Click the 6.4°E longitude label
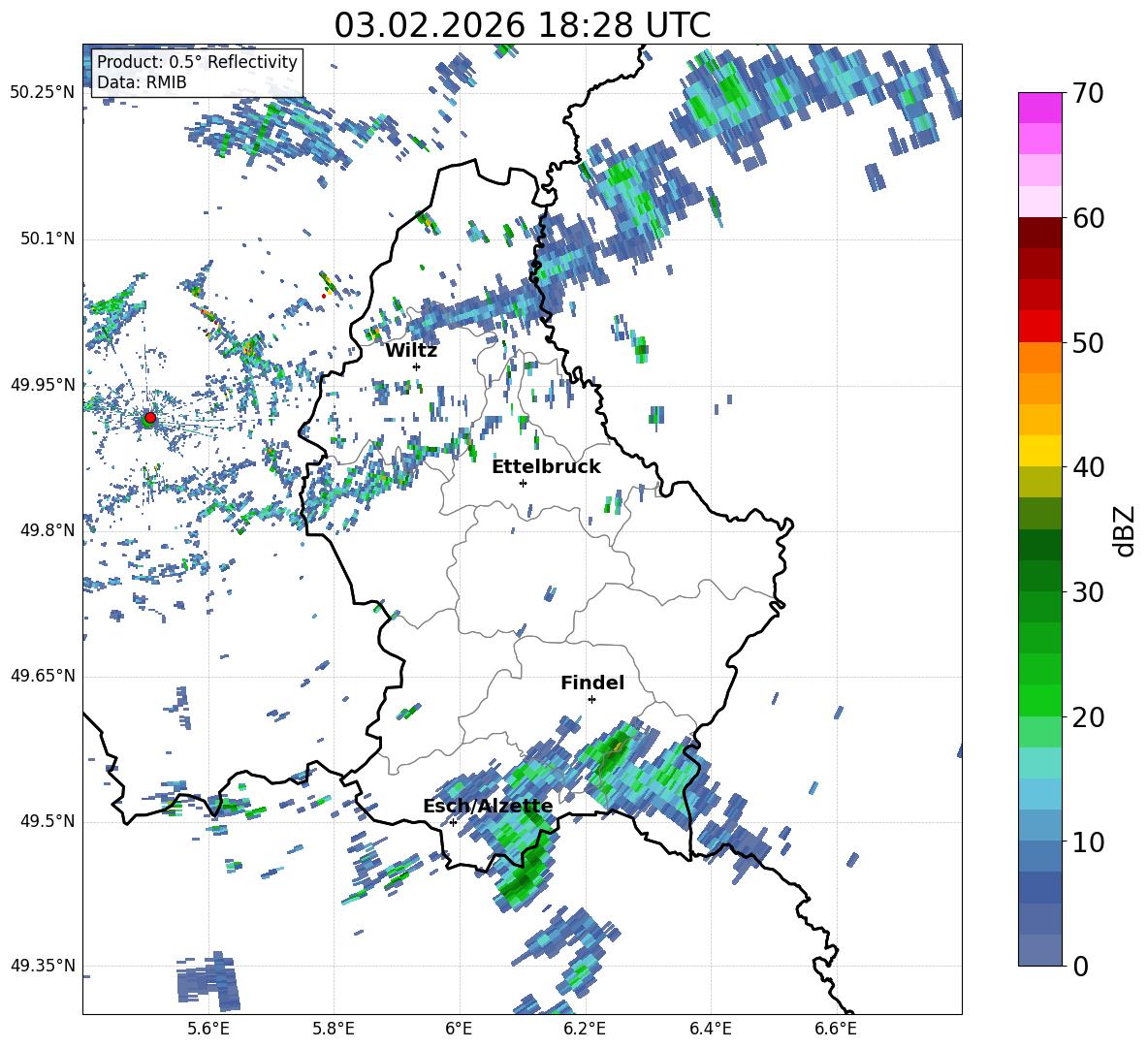Screen dimensions: 1148x1048 click(x=710, y=1029)
